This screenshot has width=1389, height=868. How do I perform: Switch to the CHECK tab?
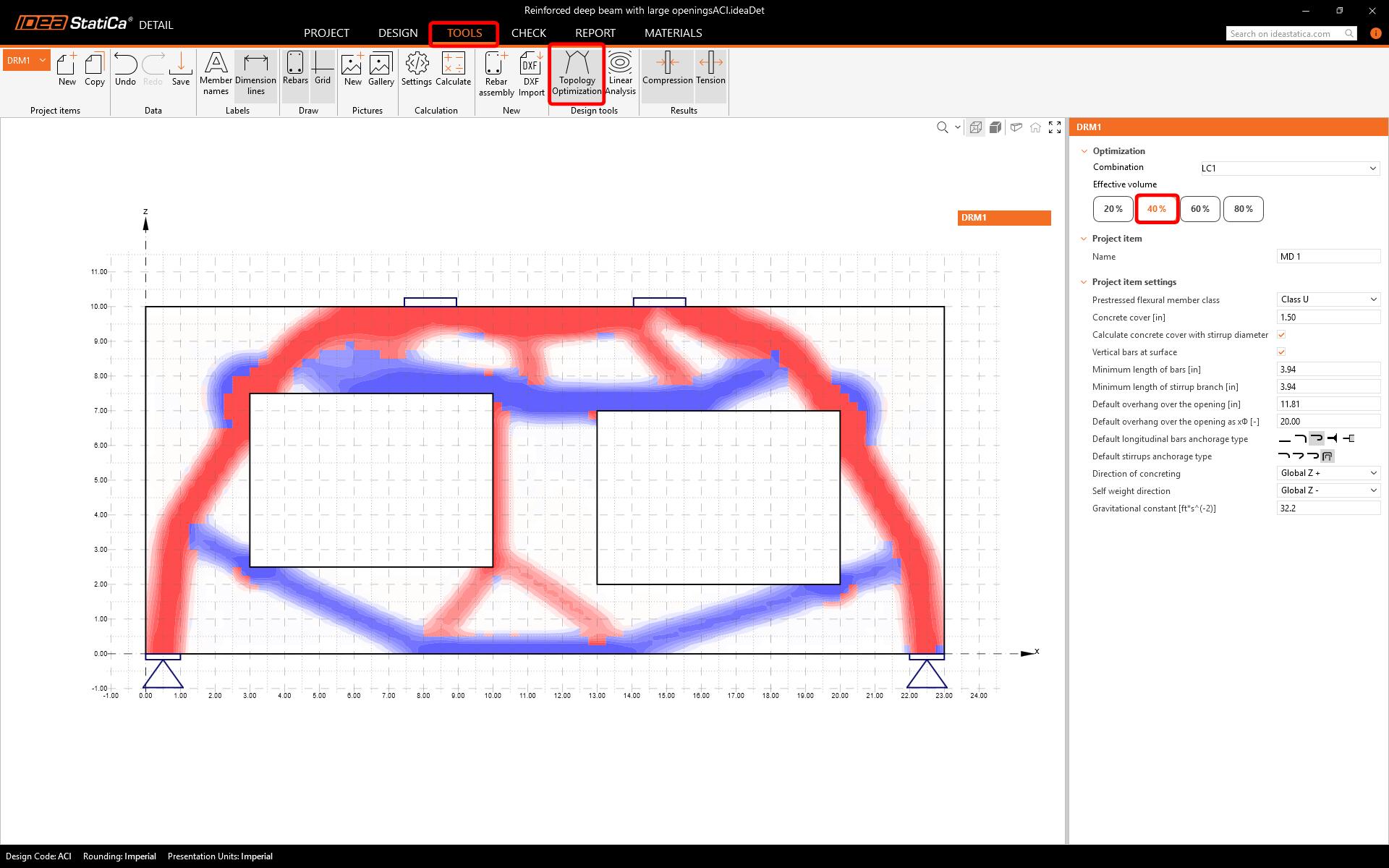coord(528,33)
